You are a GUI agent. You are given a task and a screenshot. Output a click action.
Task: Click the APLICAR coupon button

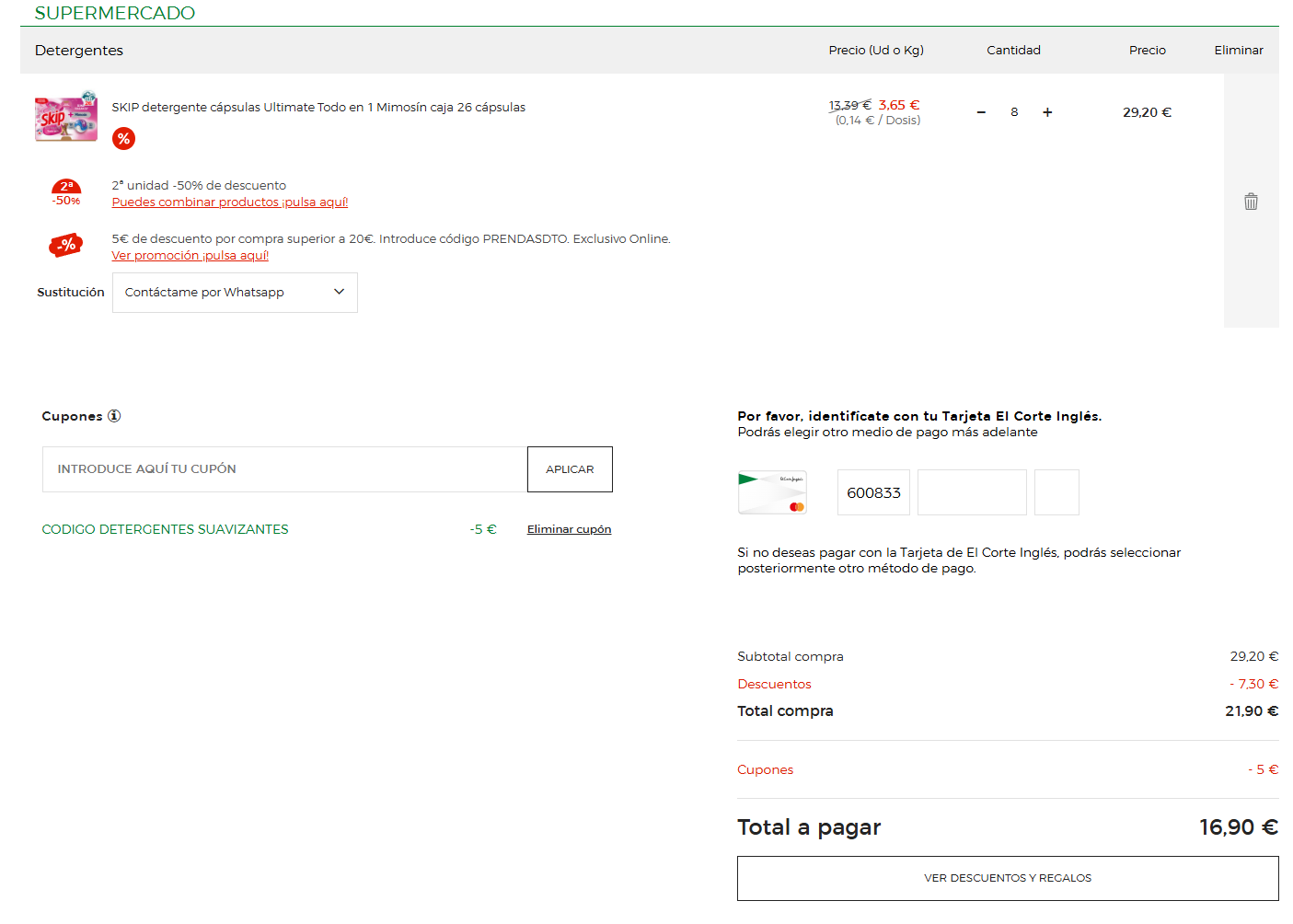(570, 469)
